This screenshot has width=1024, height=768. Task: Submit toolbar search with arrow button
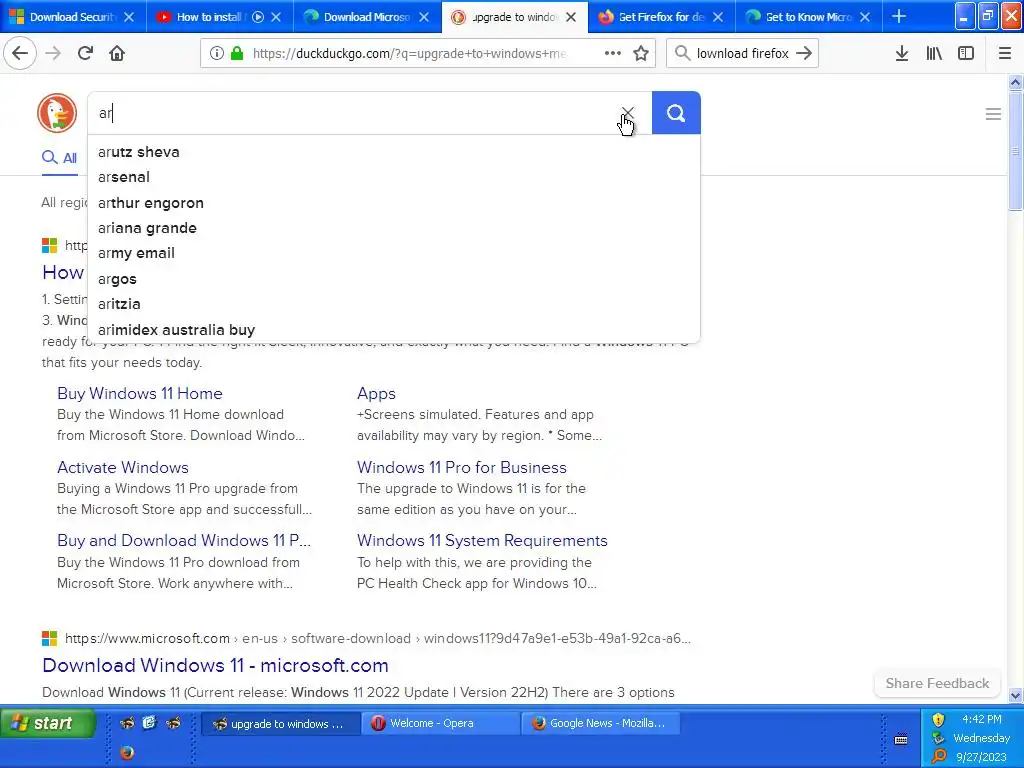pos(805,54)
